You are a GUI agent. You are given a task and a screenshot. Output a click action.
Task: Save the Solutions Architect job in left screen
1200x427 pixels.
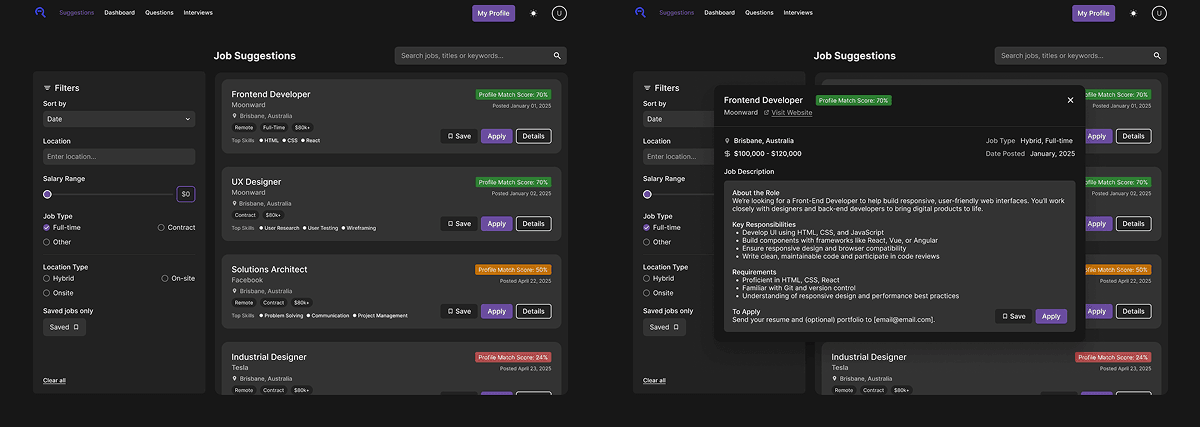[459, 311]
